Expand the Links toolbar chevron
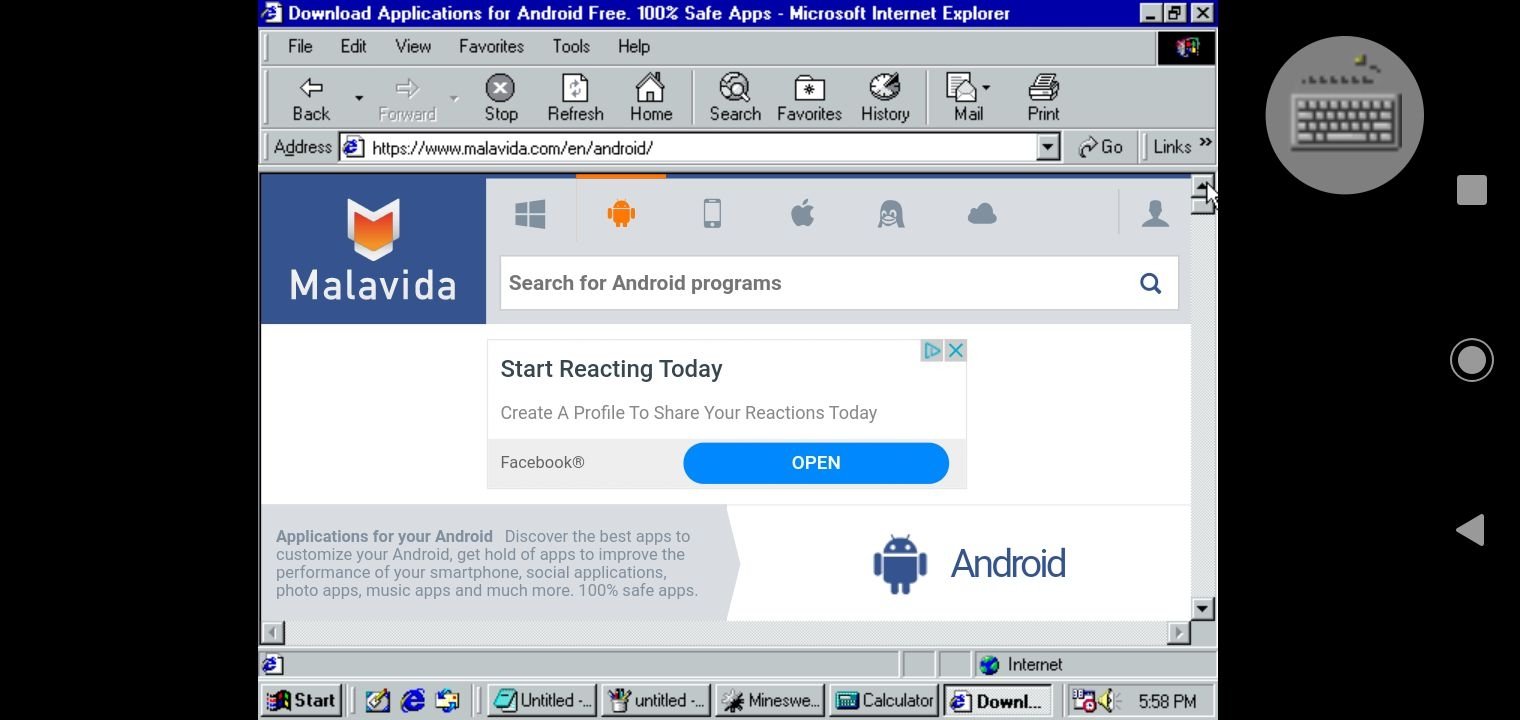 point(1205,144)
